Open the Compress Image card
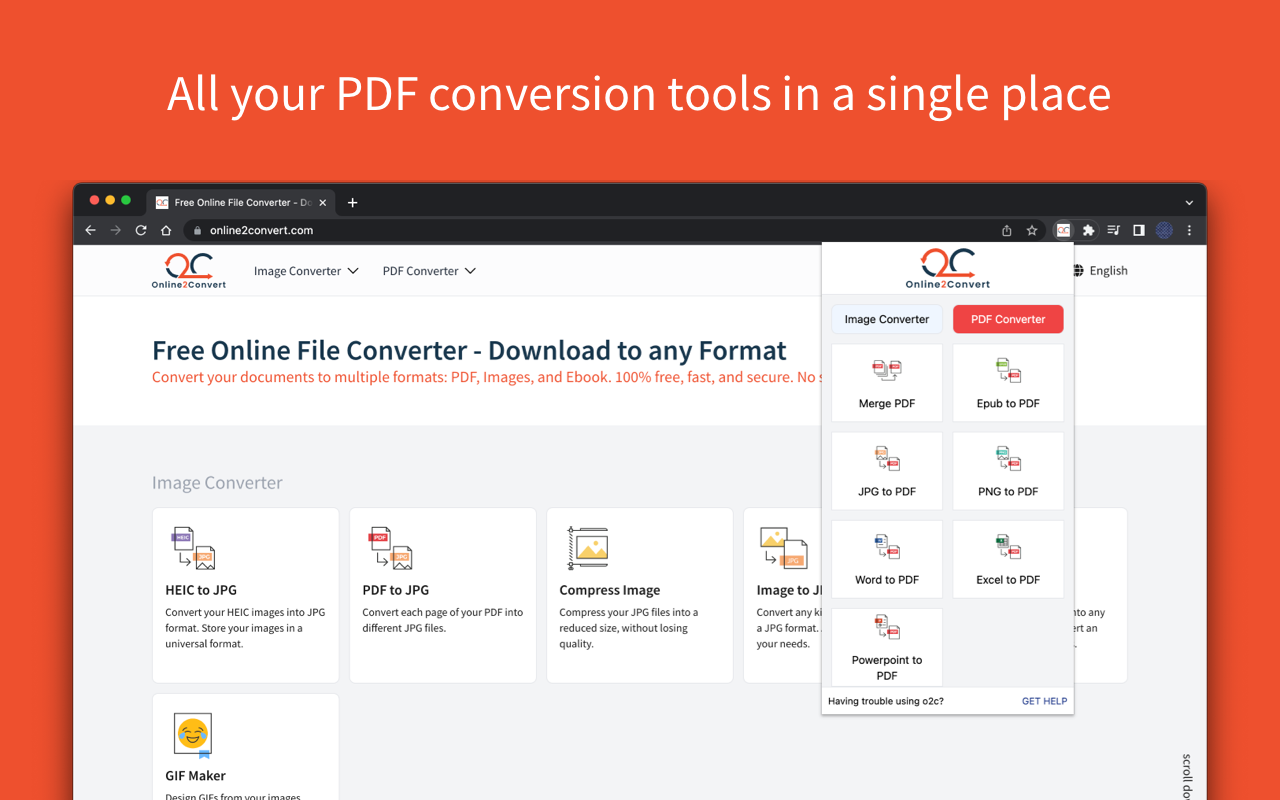This screenshot has height=800, width=1280. [639, 595]
